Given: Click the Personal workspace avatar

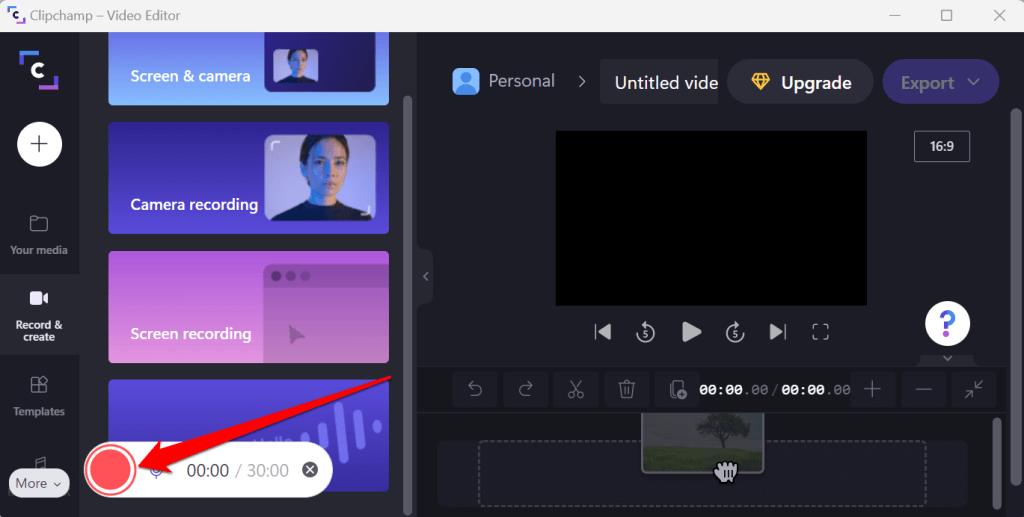Looking at the screenshot, I should (466, 82).
